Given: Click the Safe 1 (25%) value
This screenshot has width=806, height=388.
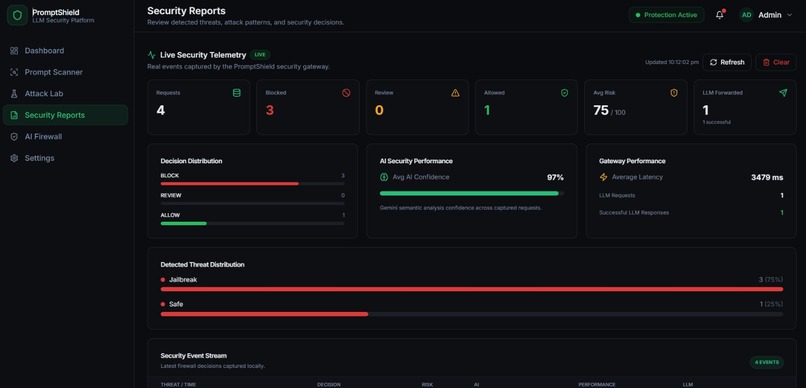Looking at the screenshot, I should pyautogui.click(x=772, y=304).
